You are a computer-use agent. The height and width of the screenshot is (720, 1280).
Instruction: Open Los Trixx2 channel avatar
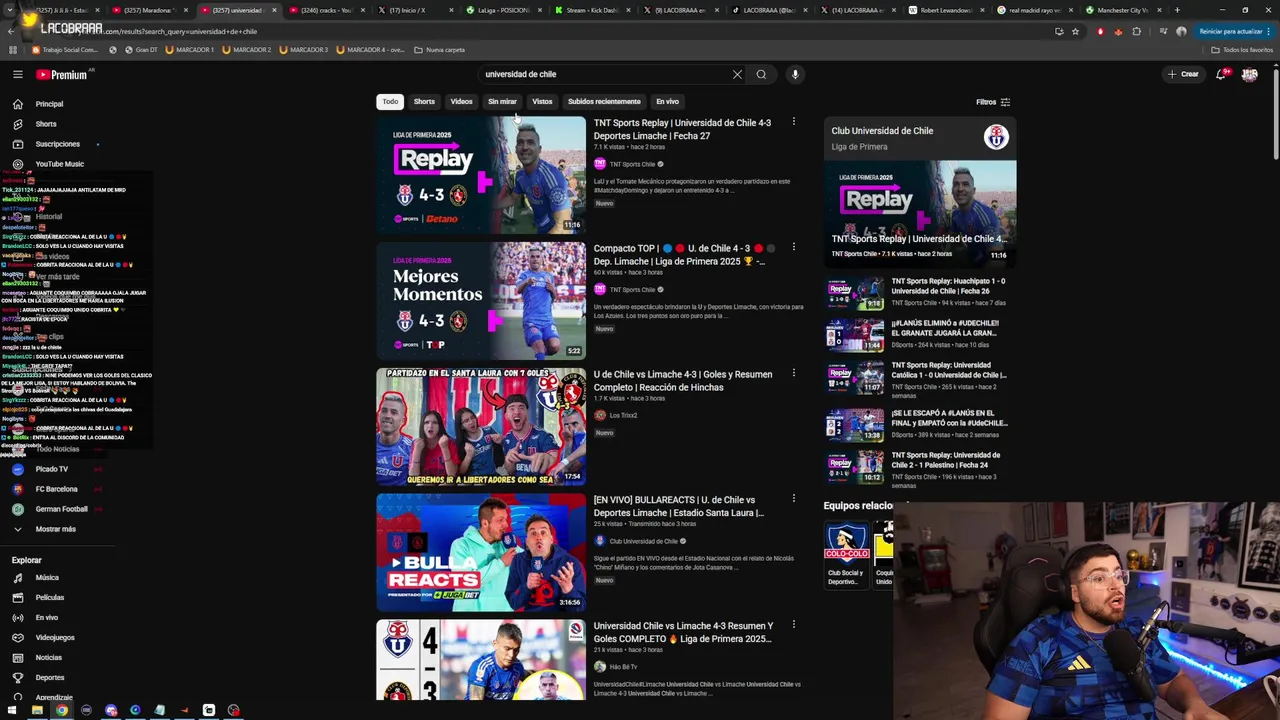point(600,415)
